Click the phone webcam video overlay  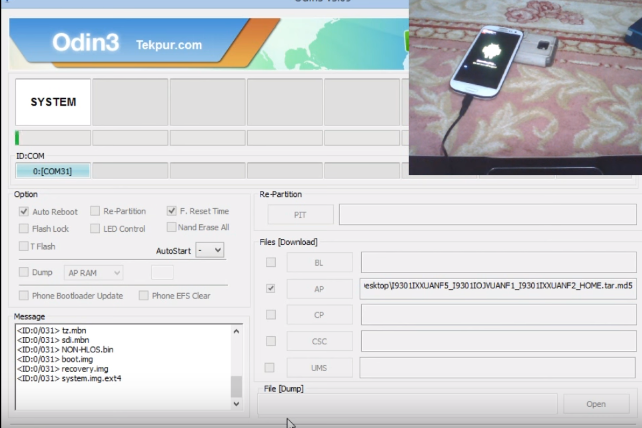point(525,87)
